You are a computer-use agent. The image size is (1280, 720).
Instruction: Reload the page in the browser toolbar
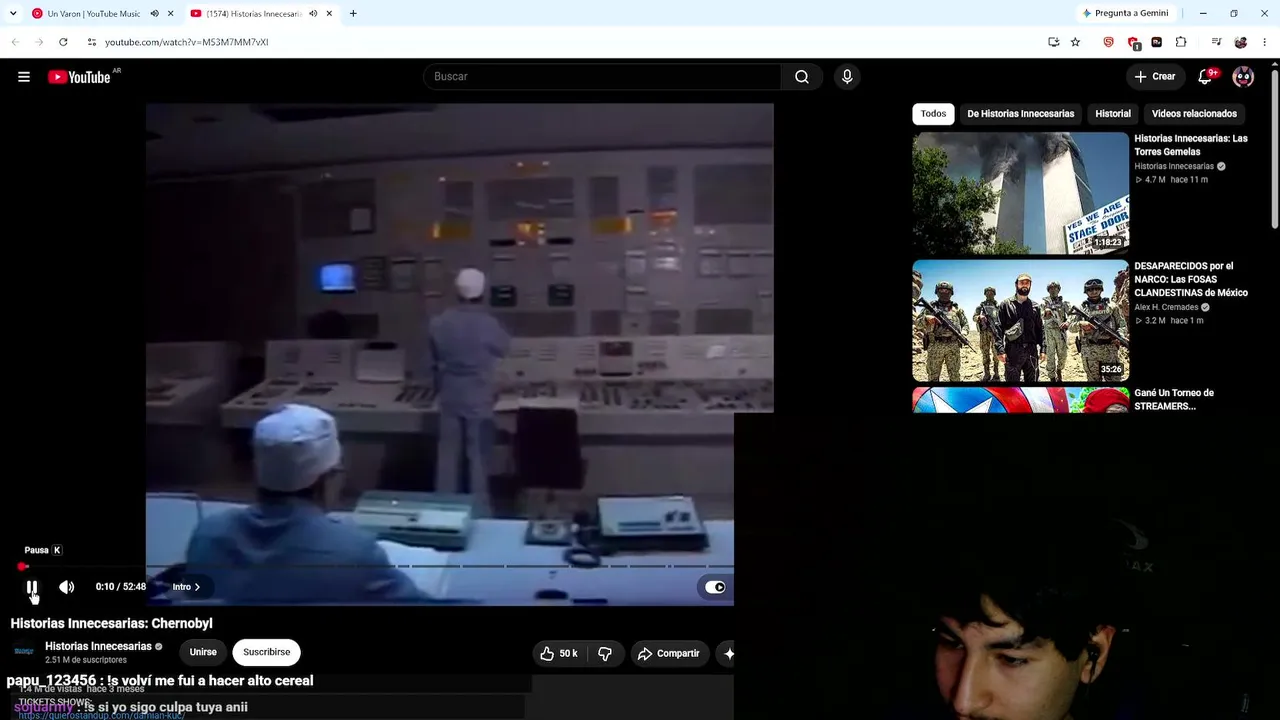63,42
